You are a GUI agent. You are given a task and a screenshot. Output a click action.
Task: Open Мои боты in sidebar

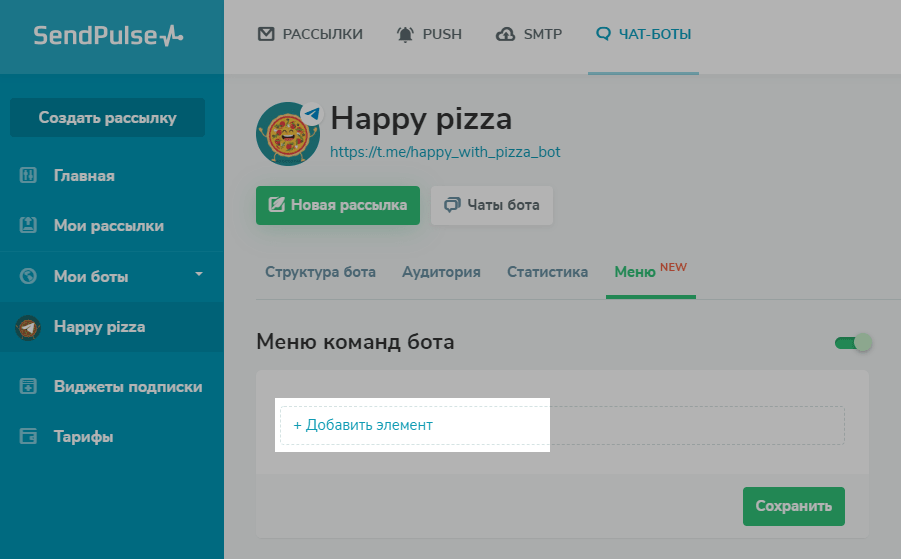pos(91,276)
